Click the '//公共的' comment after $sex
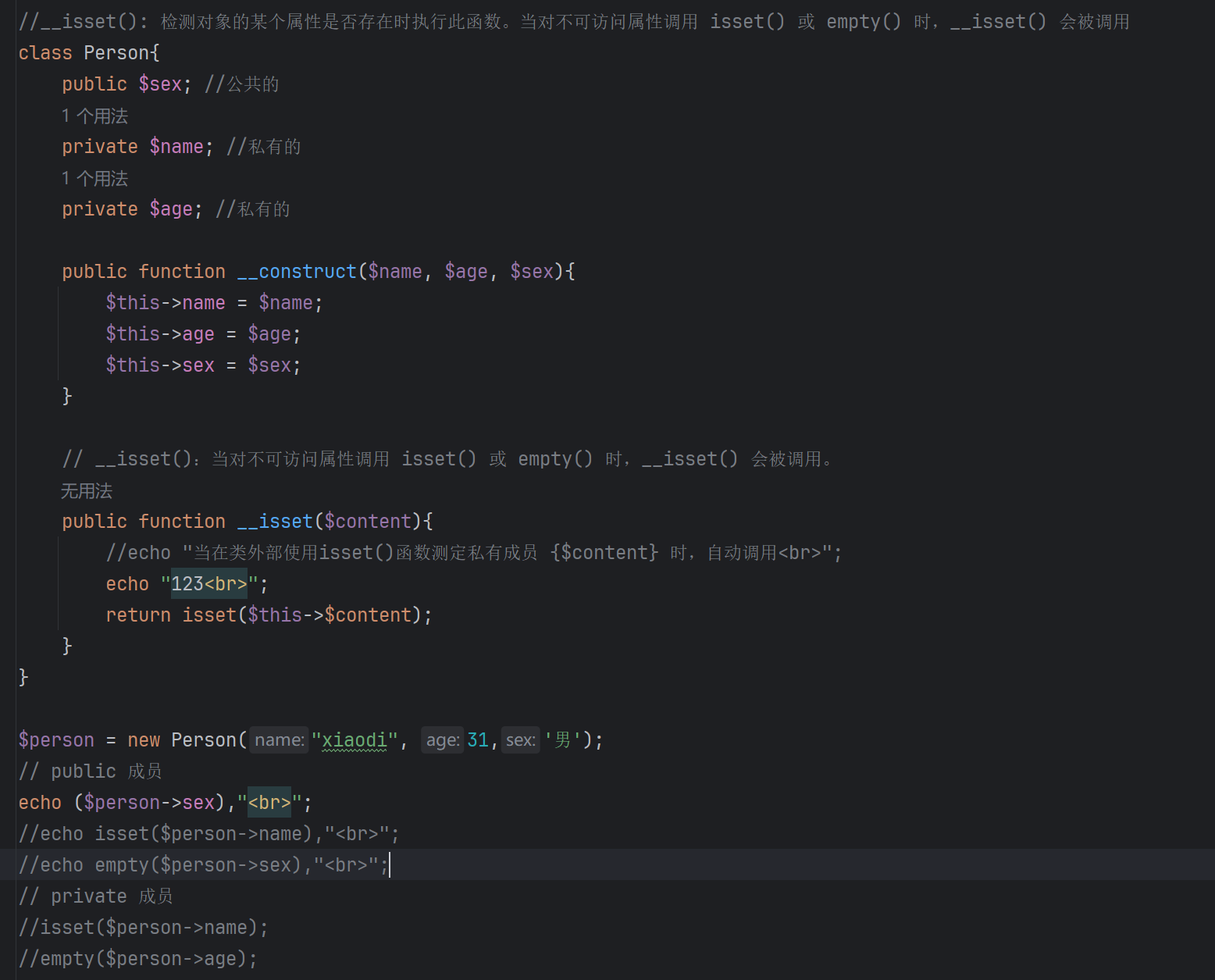The height and width of the screenshot is (980, 1215). tap(242, 84)
